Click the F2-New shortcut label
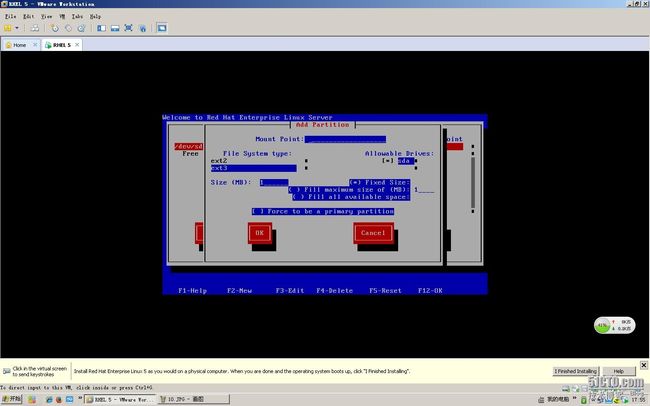The height and width of the screenshot is (406, 650). point(239,291)
